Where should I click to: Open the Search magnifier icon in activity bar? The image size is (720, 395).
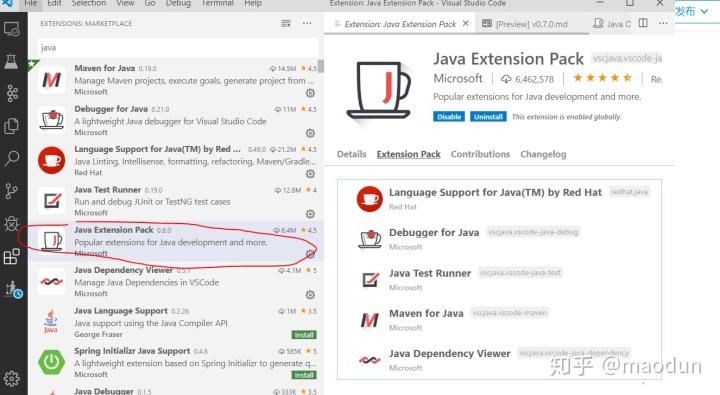coord(11,158)
